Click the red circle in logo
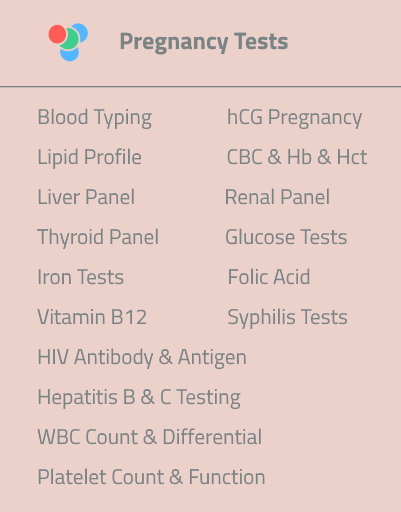This screenshot has height=512, width=401. pyautogui.click(x=58, y=34)
